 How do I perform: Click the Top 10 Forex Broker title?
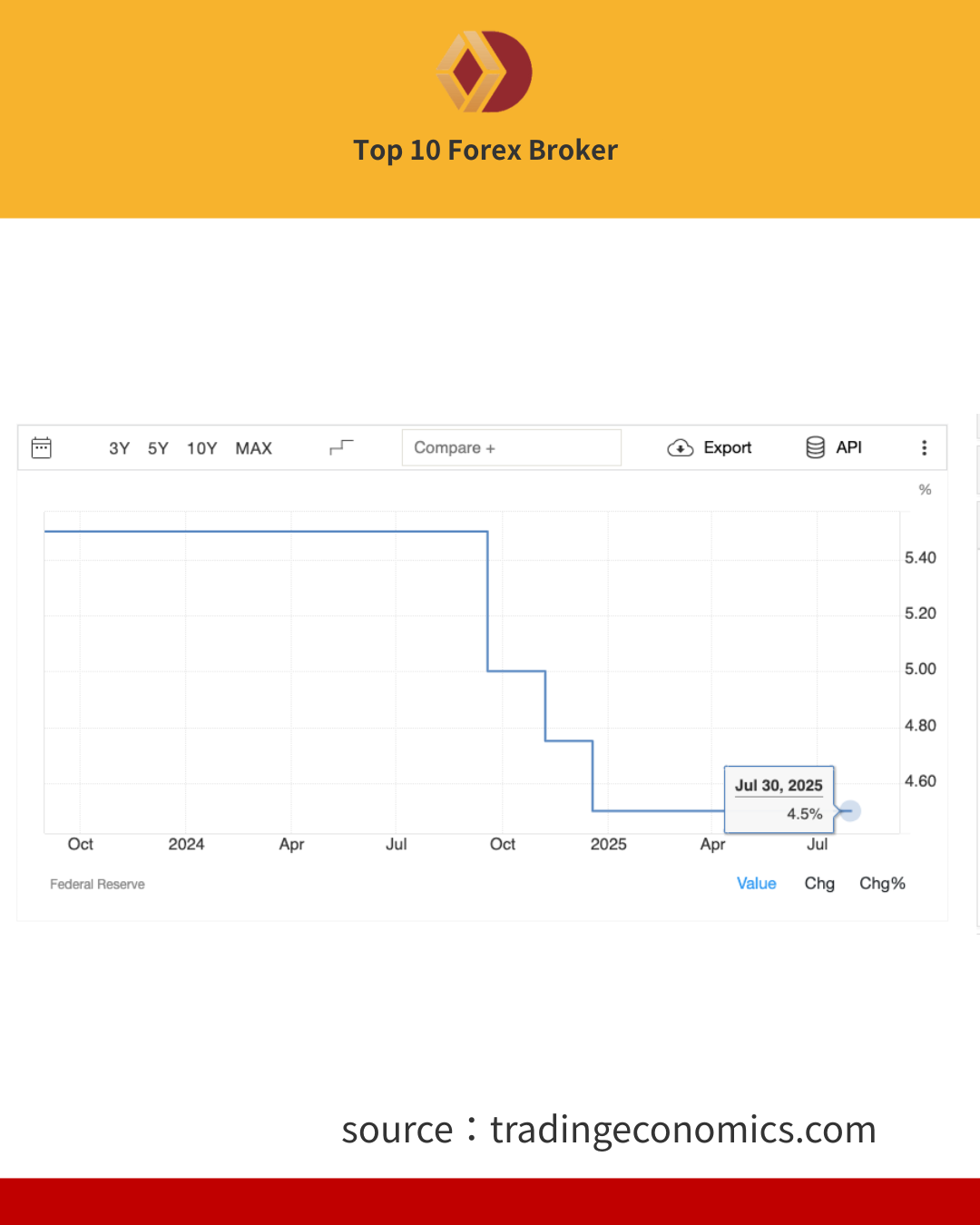(x=485, y=150)
